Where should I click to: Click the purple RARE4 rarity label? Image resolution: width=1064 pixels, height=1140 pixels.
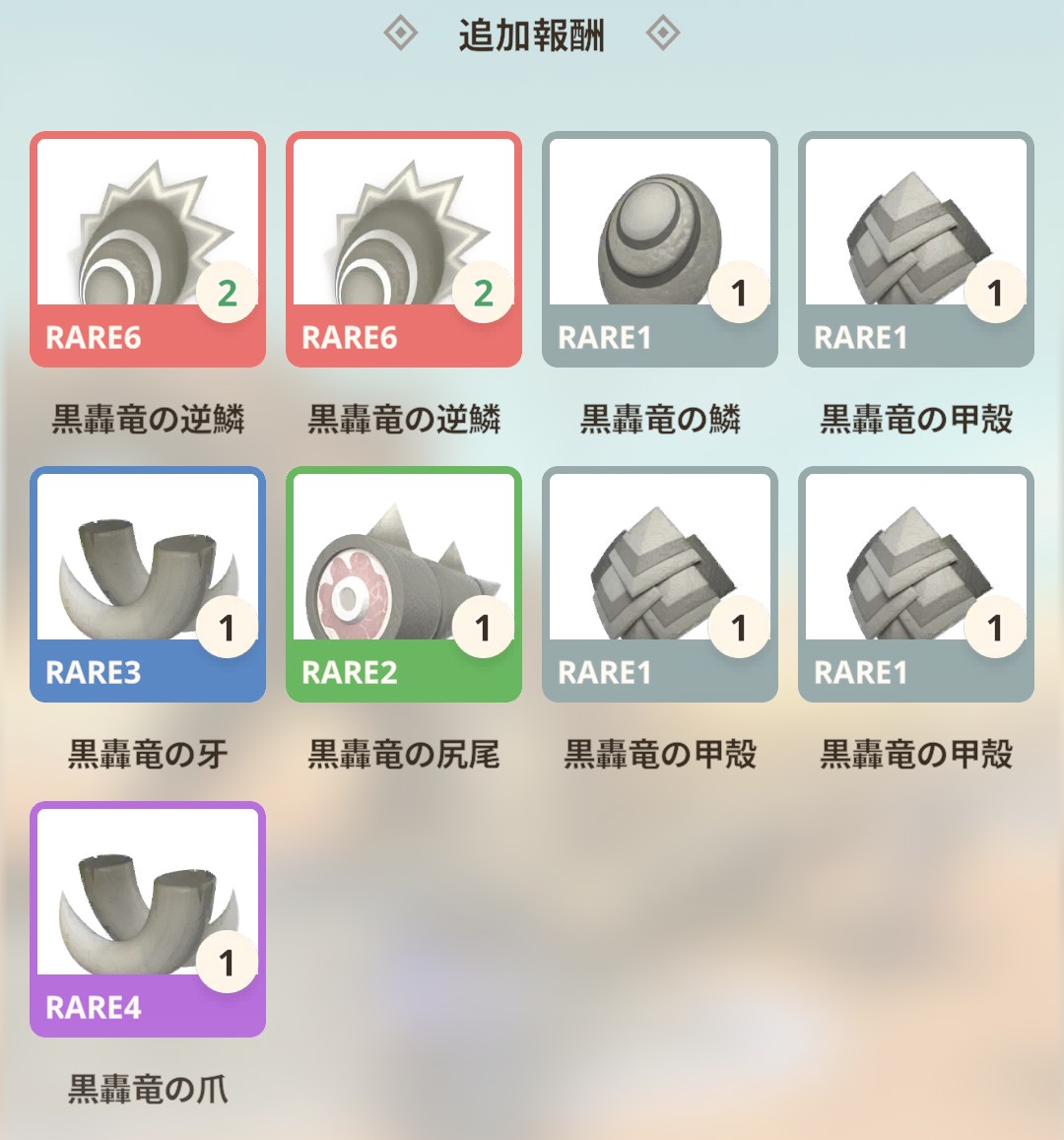coord(93,1008)
